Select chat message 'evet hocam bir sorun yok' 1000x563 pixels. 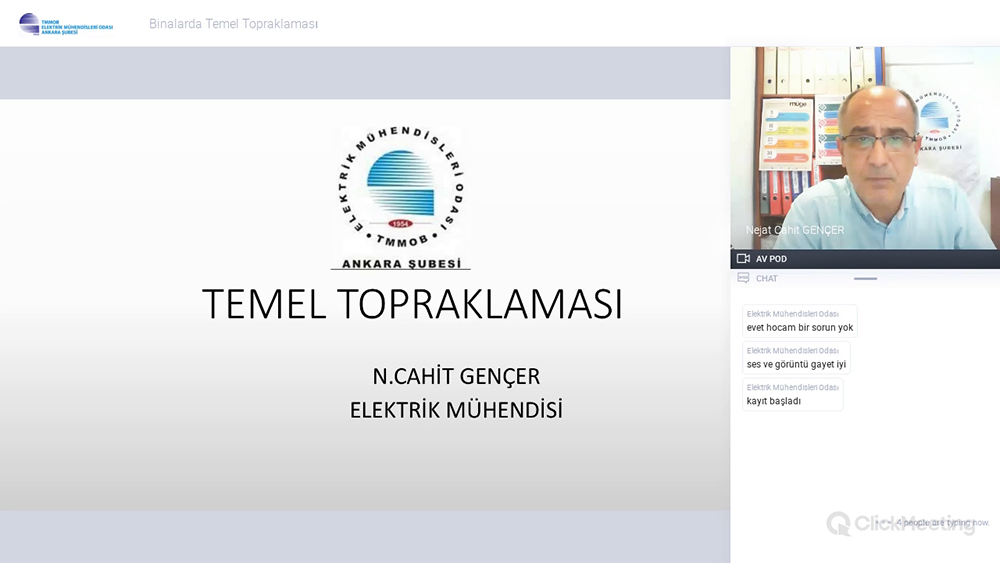pyautogui.click(x=800, y=328)
